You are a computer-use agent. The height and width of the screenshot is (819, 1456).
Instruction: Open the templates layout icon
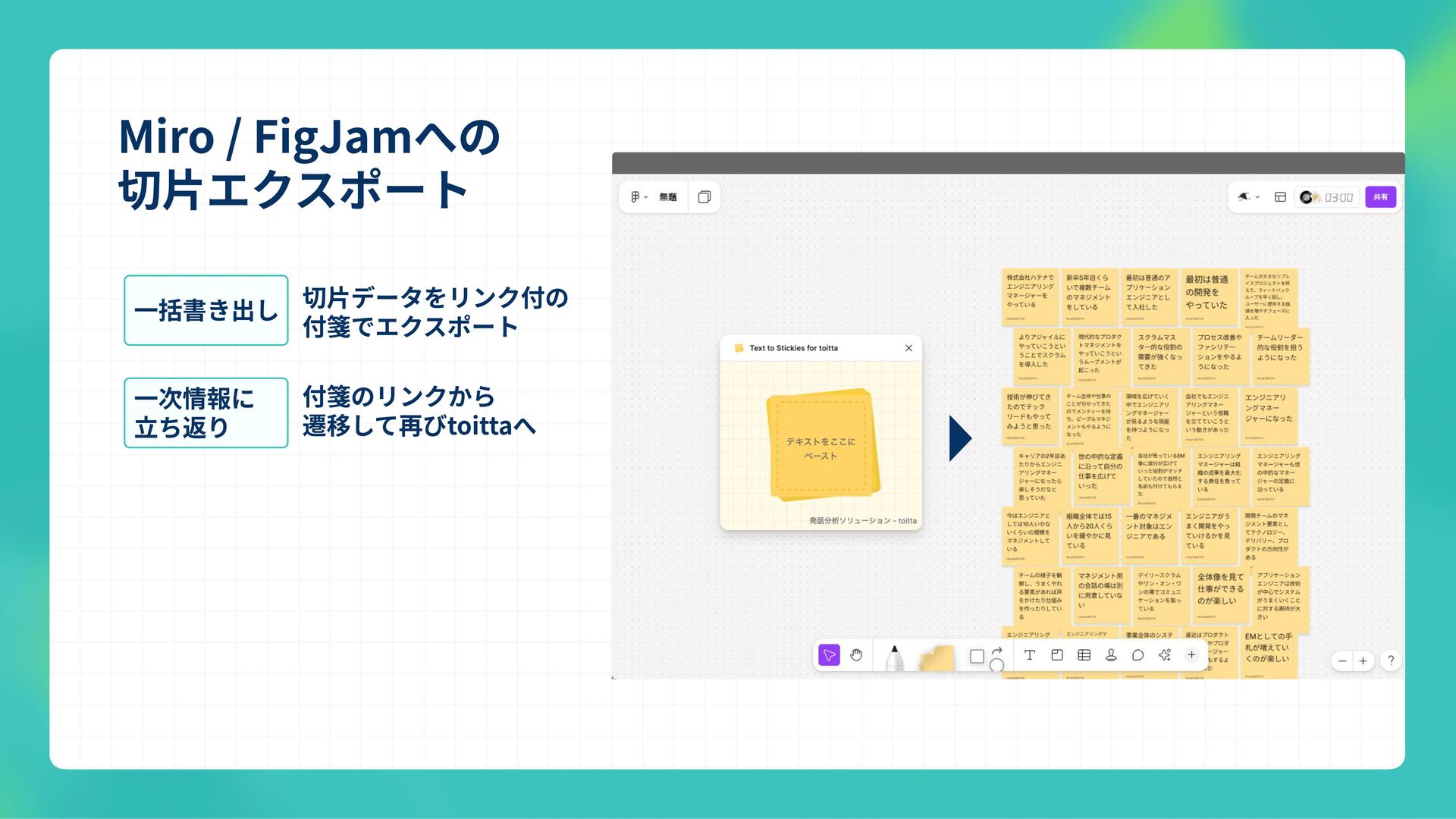[1280, 197]
